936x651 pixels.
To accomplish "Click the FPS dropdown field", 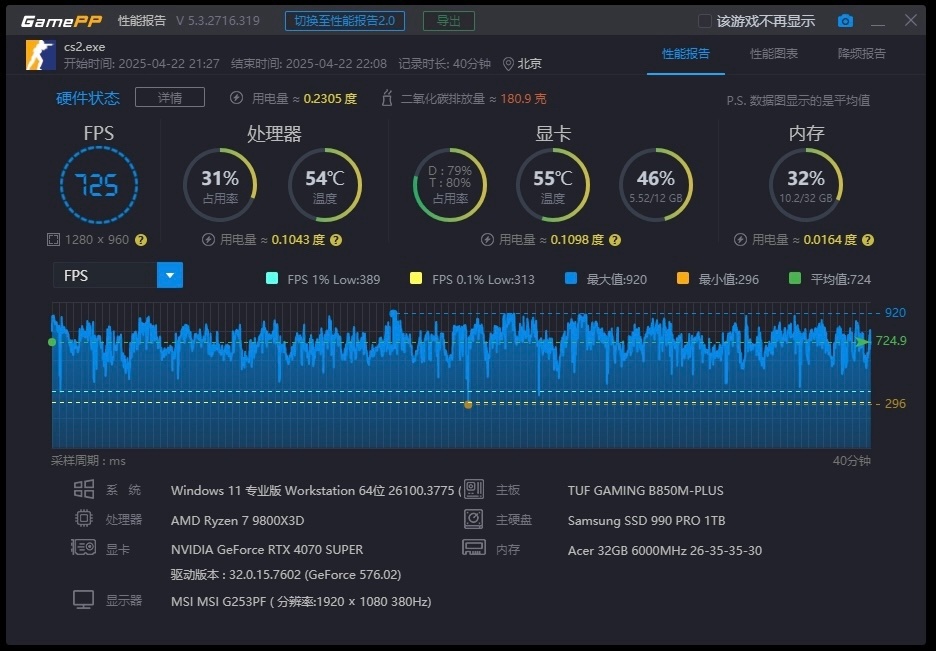I will pos(118,275).
